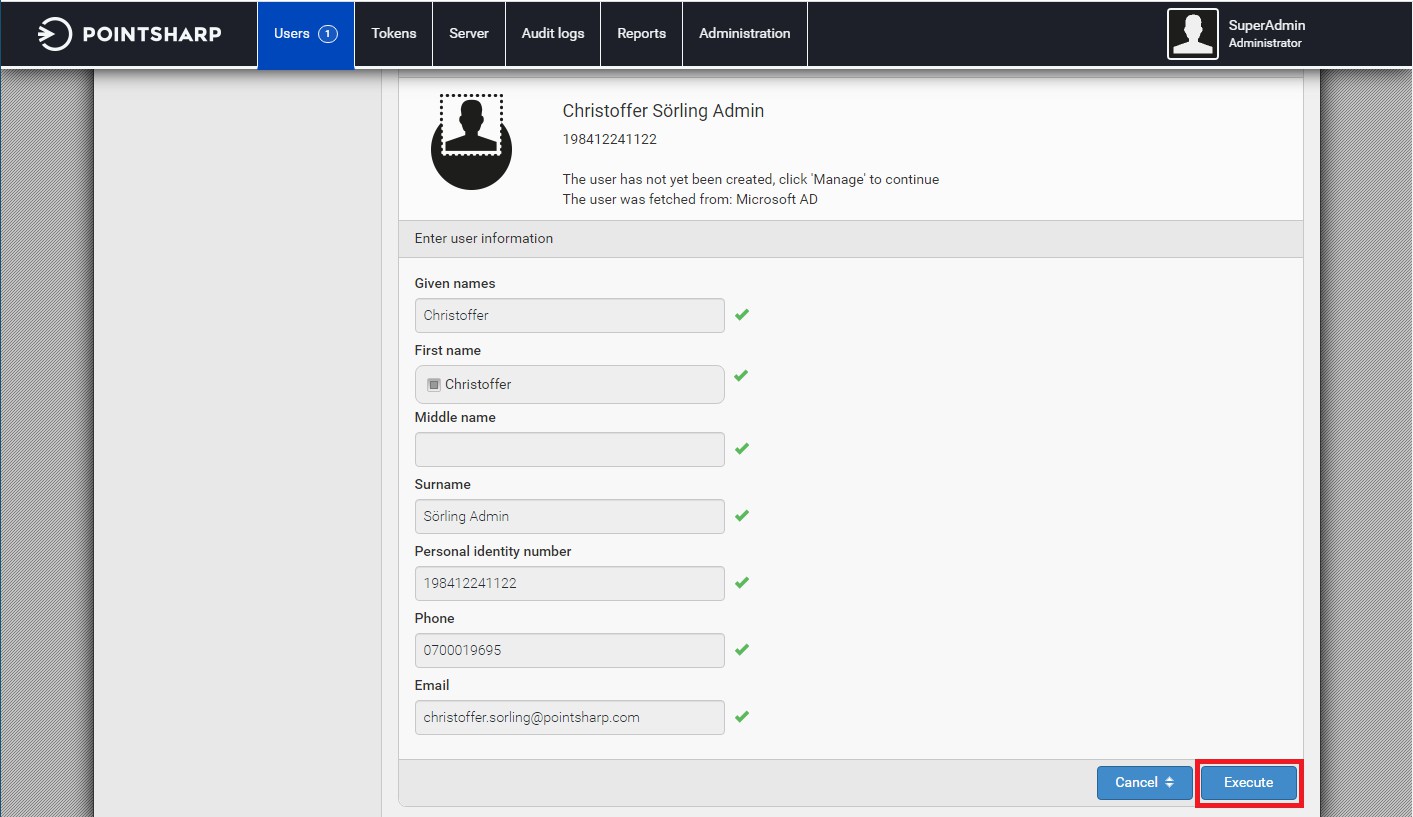
Task: Click the Pointsharp logo icon
Action: click(54, 34)
